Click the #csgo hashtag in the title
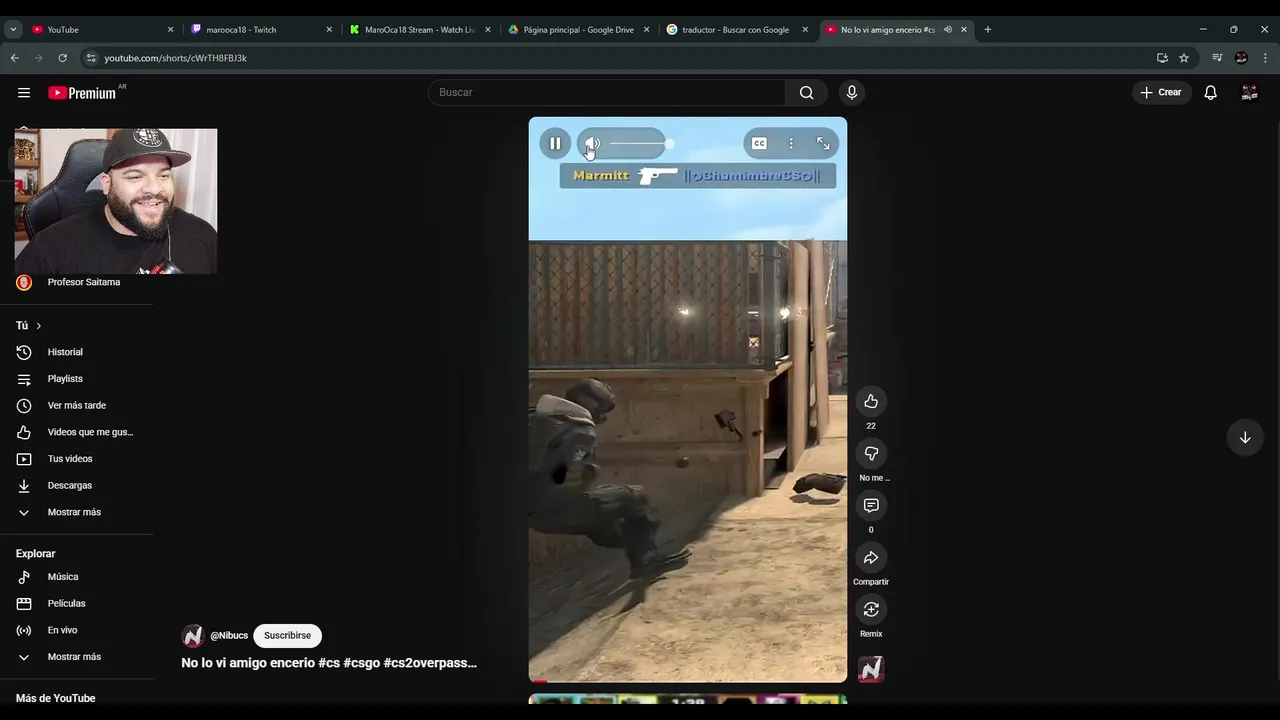 pyautogui.click(x=362, y=663)
